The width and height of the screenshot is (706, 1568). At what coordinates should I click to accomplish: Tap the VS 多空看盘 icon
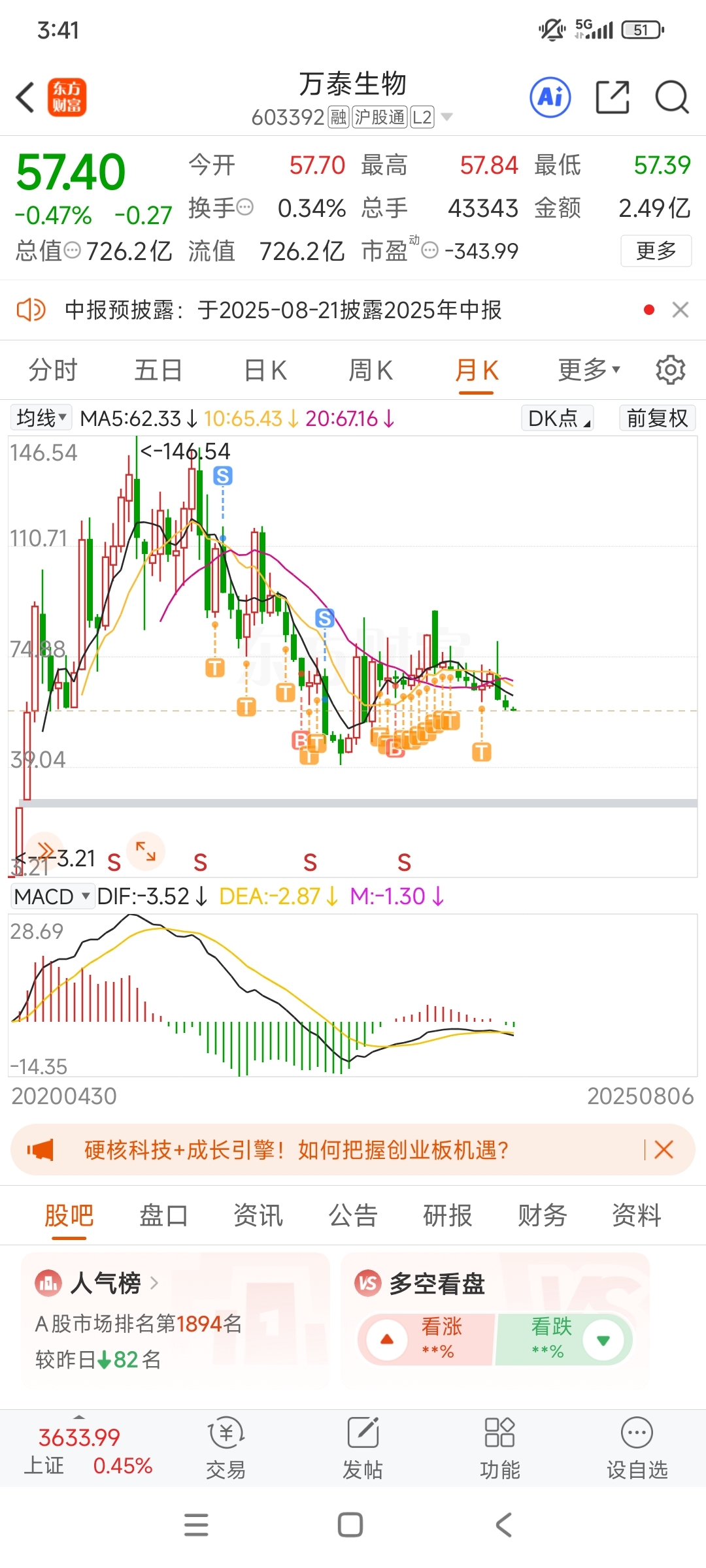tap(368, 1284)
